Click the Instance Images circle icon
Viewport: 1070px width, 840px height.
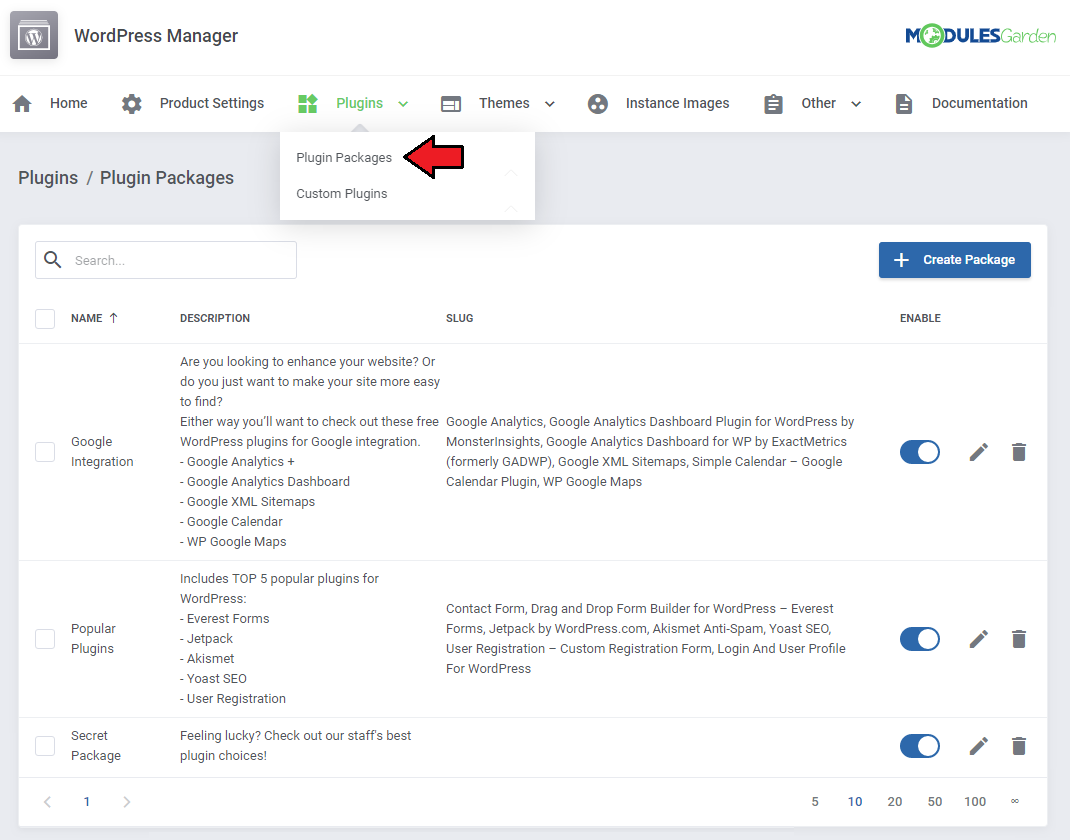(x=598, y=104)
